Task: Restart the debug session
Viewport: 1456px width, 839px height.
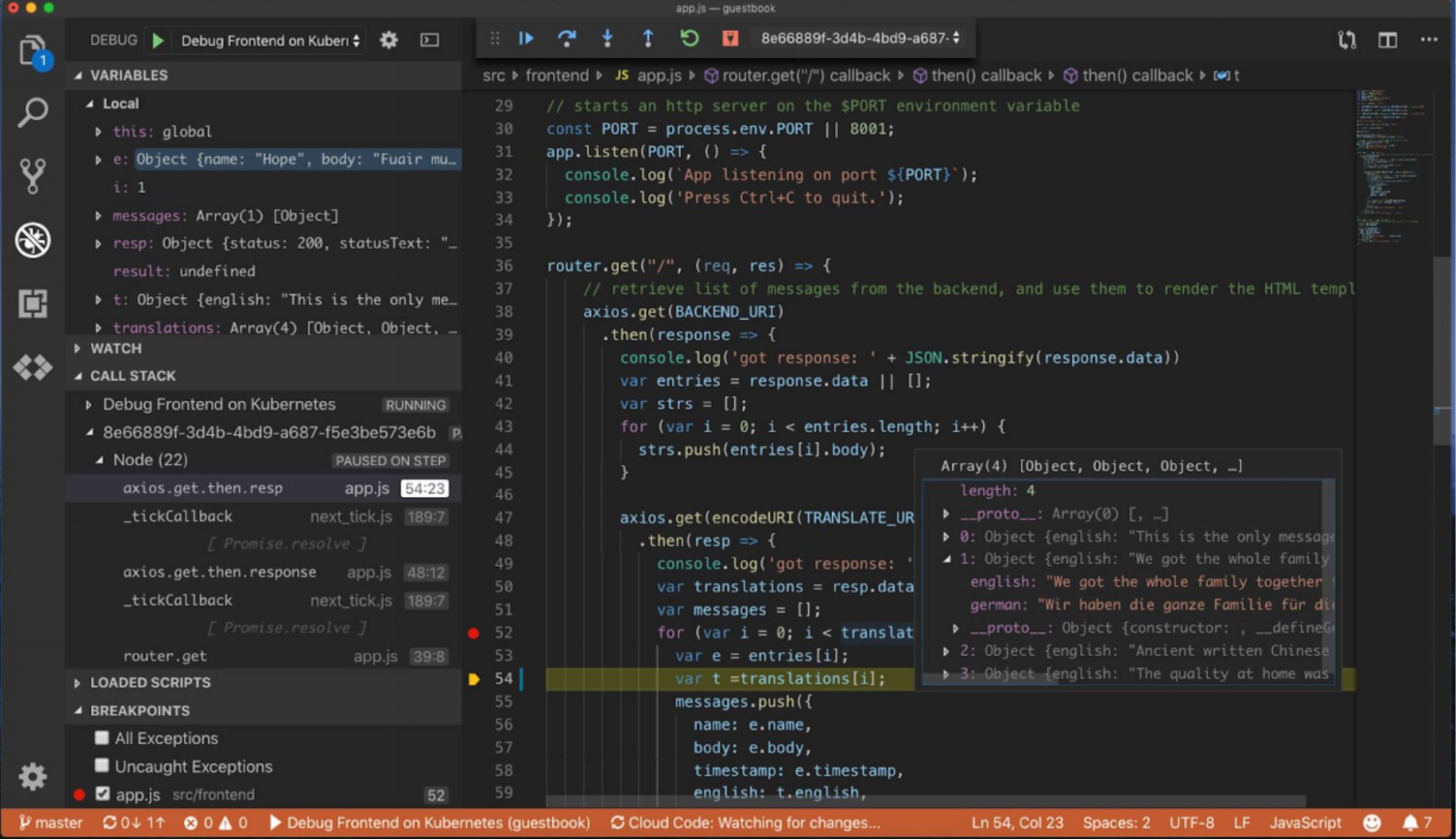Action: point(688,39)
